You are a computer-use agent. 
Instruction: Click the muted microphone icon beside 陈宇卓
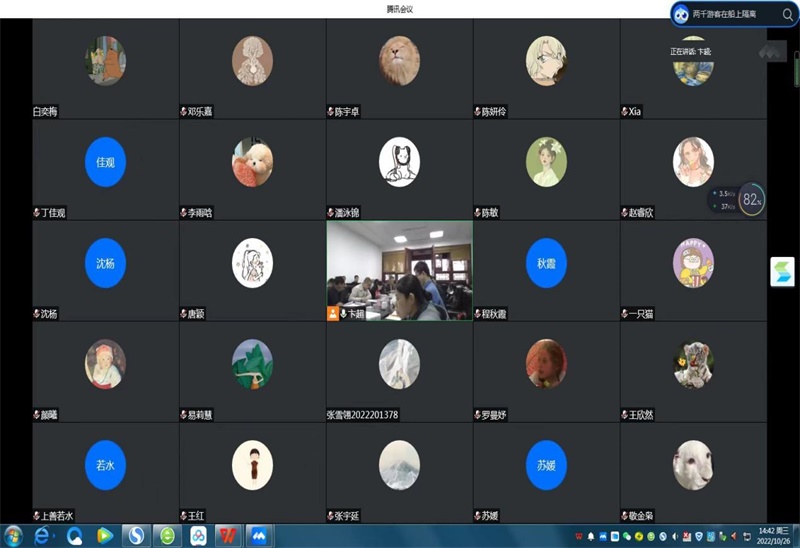[x=331, y=112]
